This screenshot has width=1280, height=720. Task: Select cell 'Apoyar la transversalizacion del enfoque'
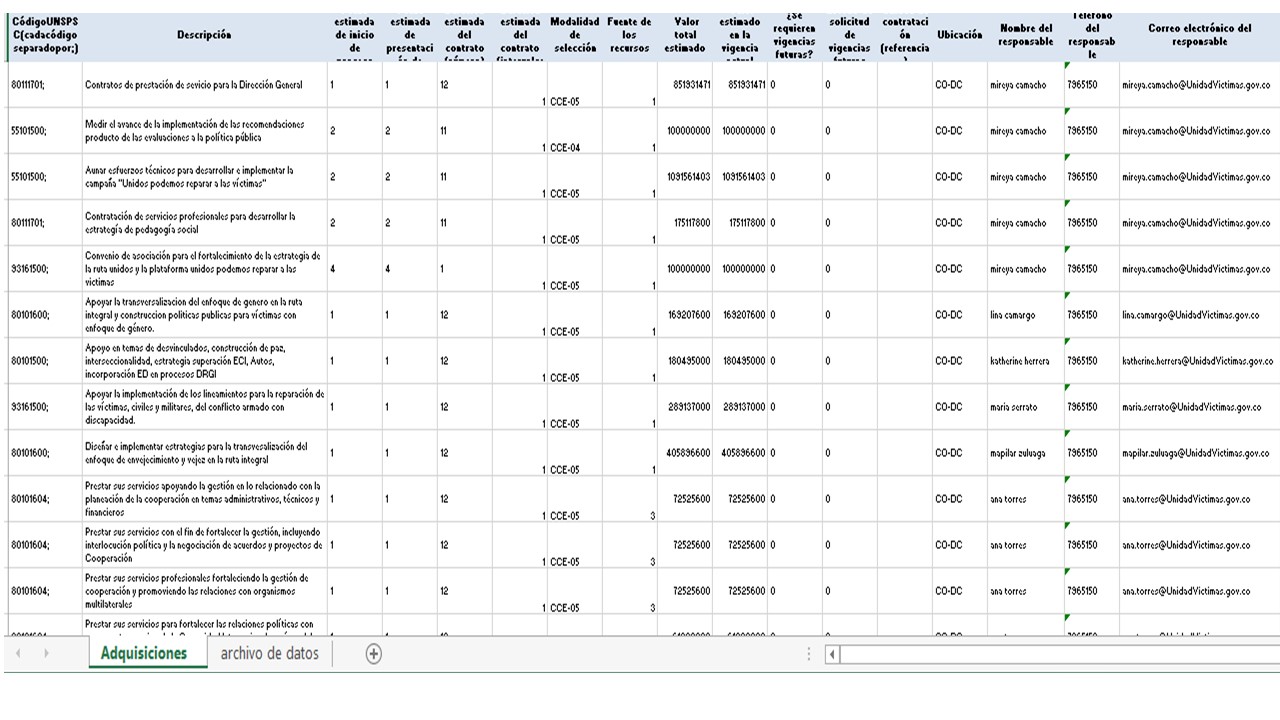tap(204, 315)
